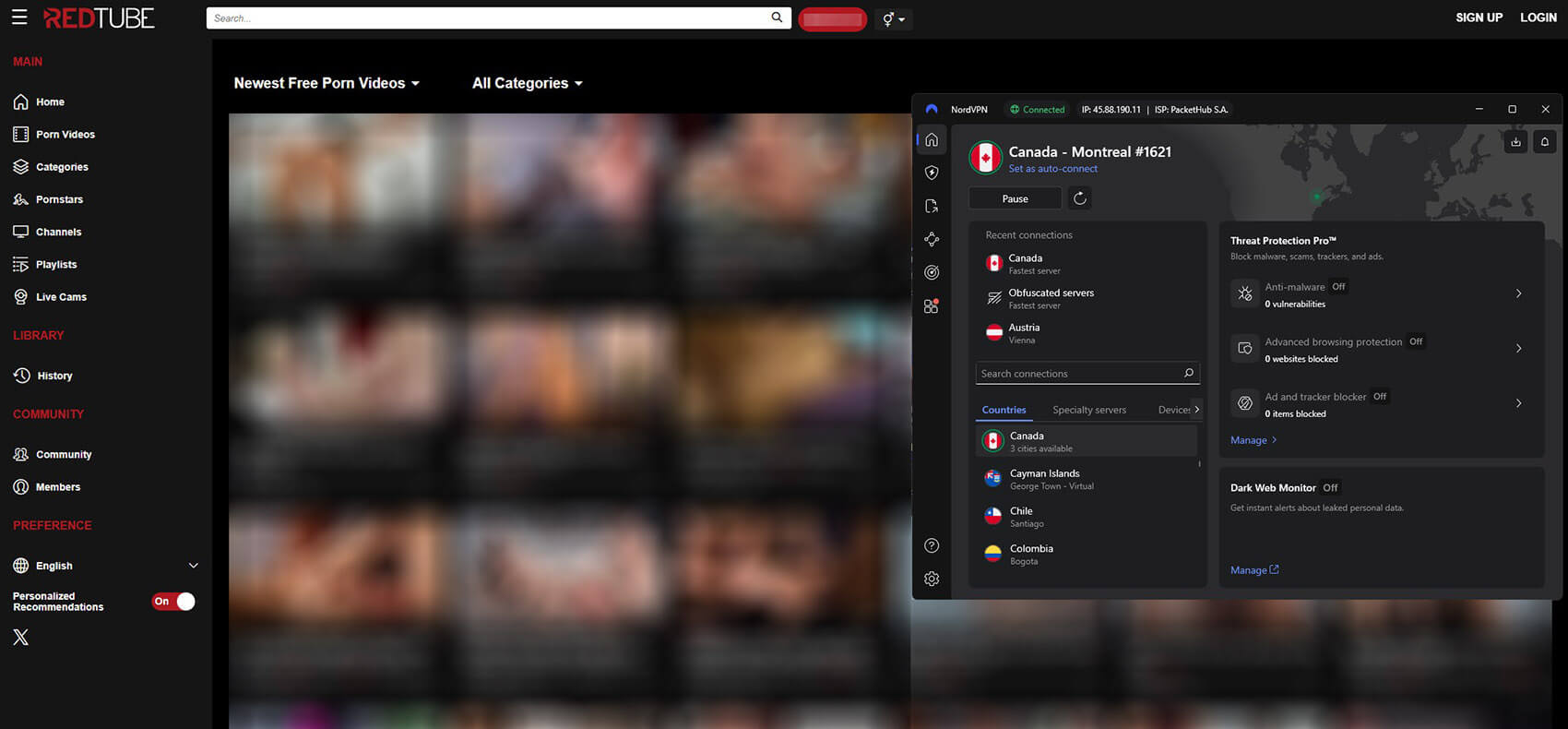The image size is (1568, 729).
Task: Show more NordVPN tabs arrow
Action: pos(1197,409)
